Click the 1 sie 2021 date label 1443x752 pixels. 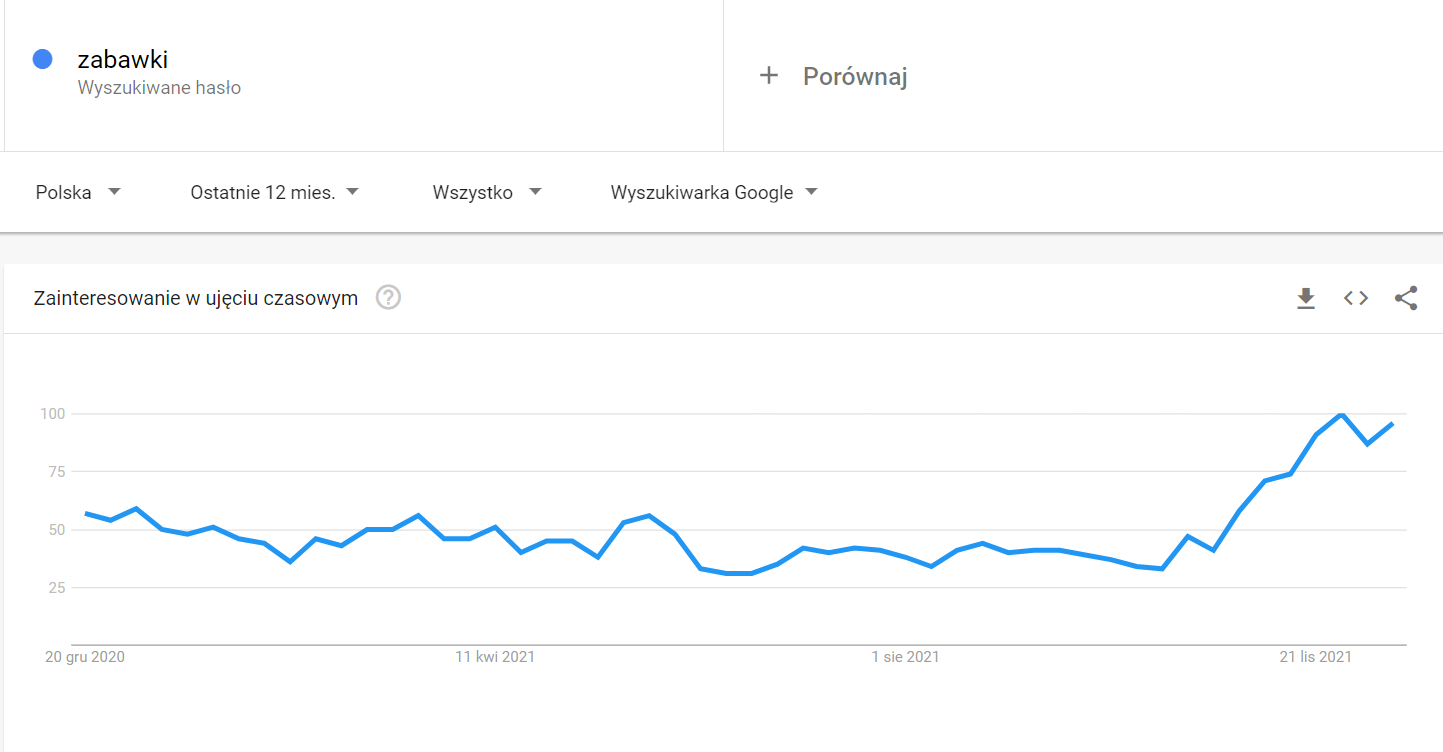(905, 657)
